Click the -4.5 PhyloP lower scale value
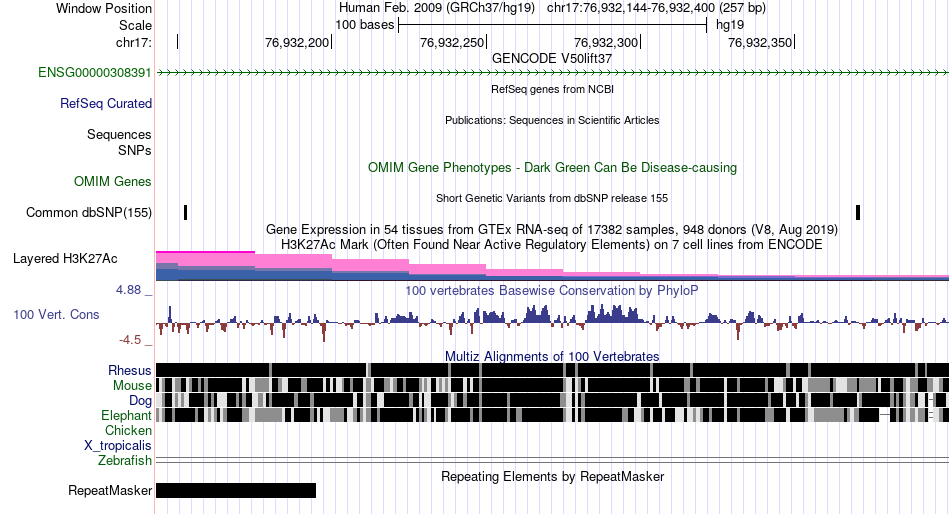Viewport: 950px width, 514px height. point(130,340)
